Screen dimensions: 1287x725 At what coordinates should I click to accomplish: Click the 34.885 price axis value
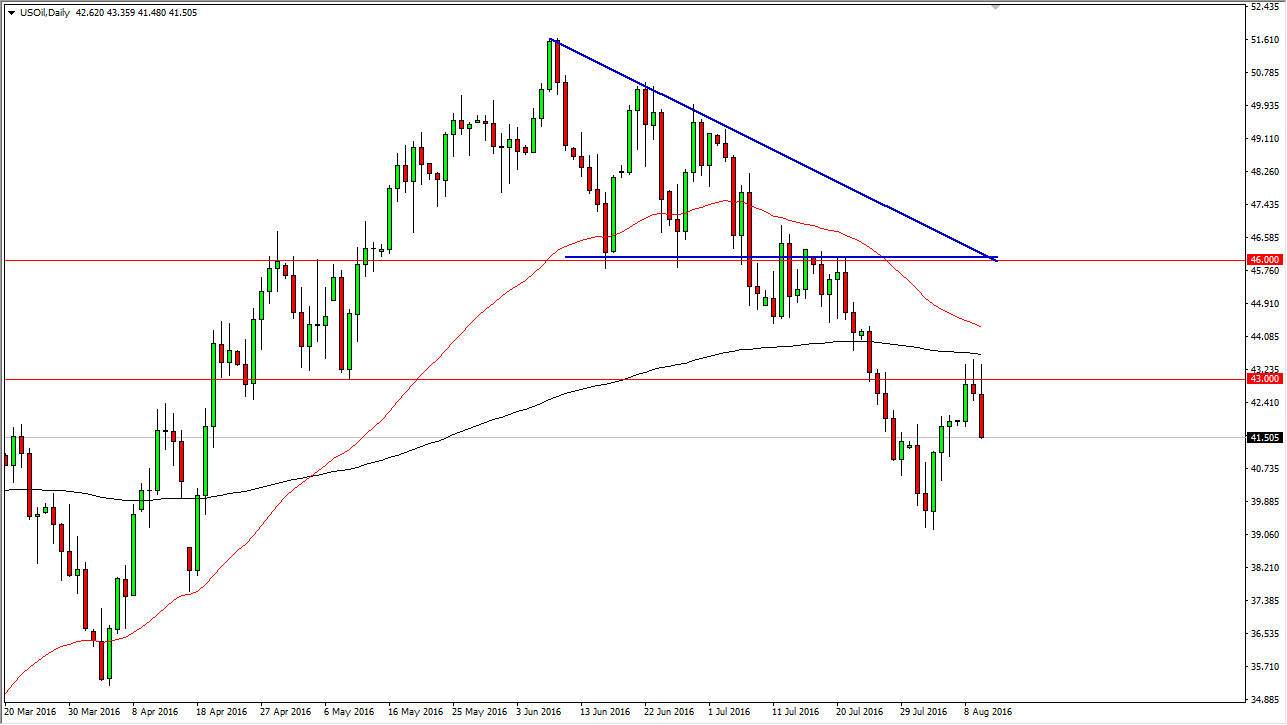click(x=1265, y=699)
